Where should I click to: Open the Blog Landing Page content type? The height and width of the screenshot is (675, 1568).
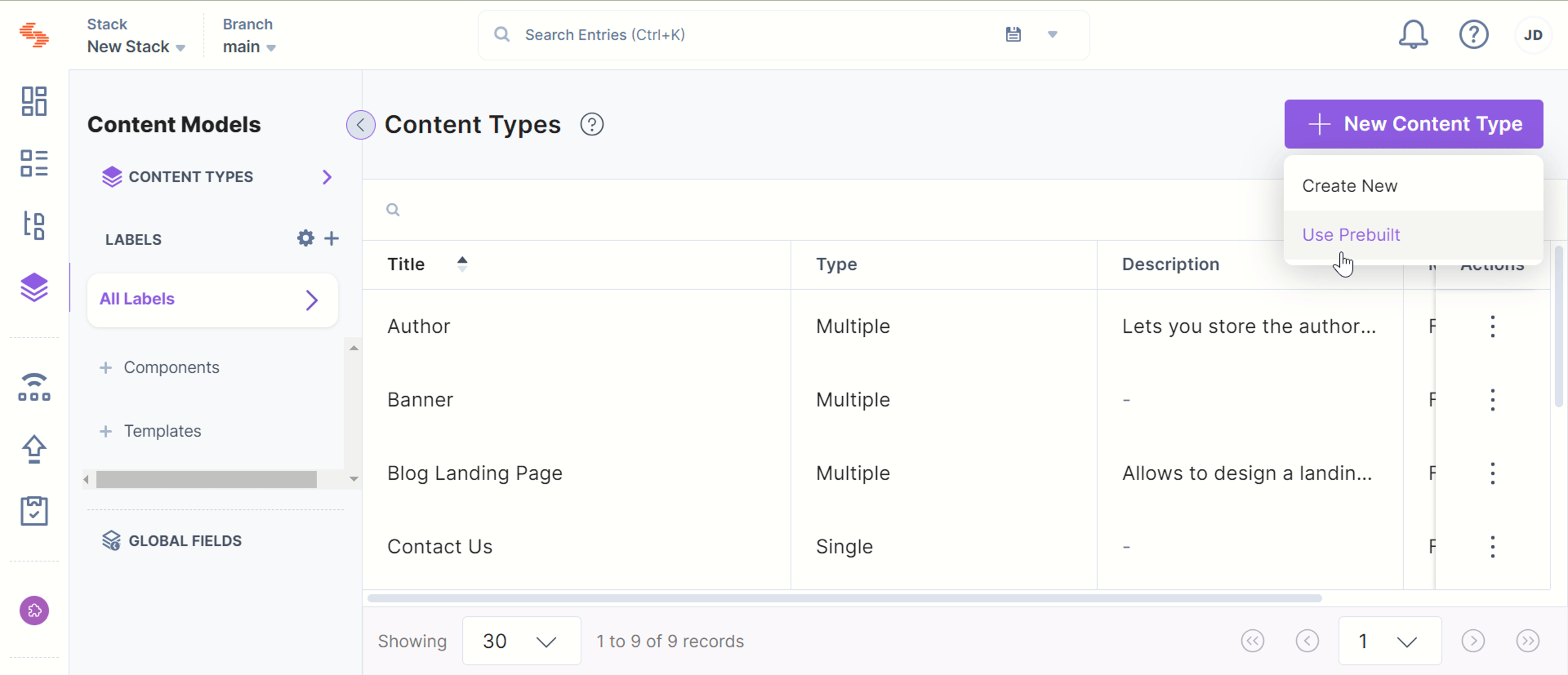click(475, 473)
